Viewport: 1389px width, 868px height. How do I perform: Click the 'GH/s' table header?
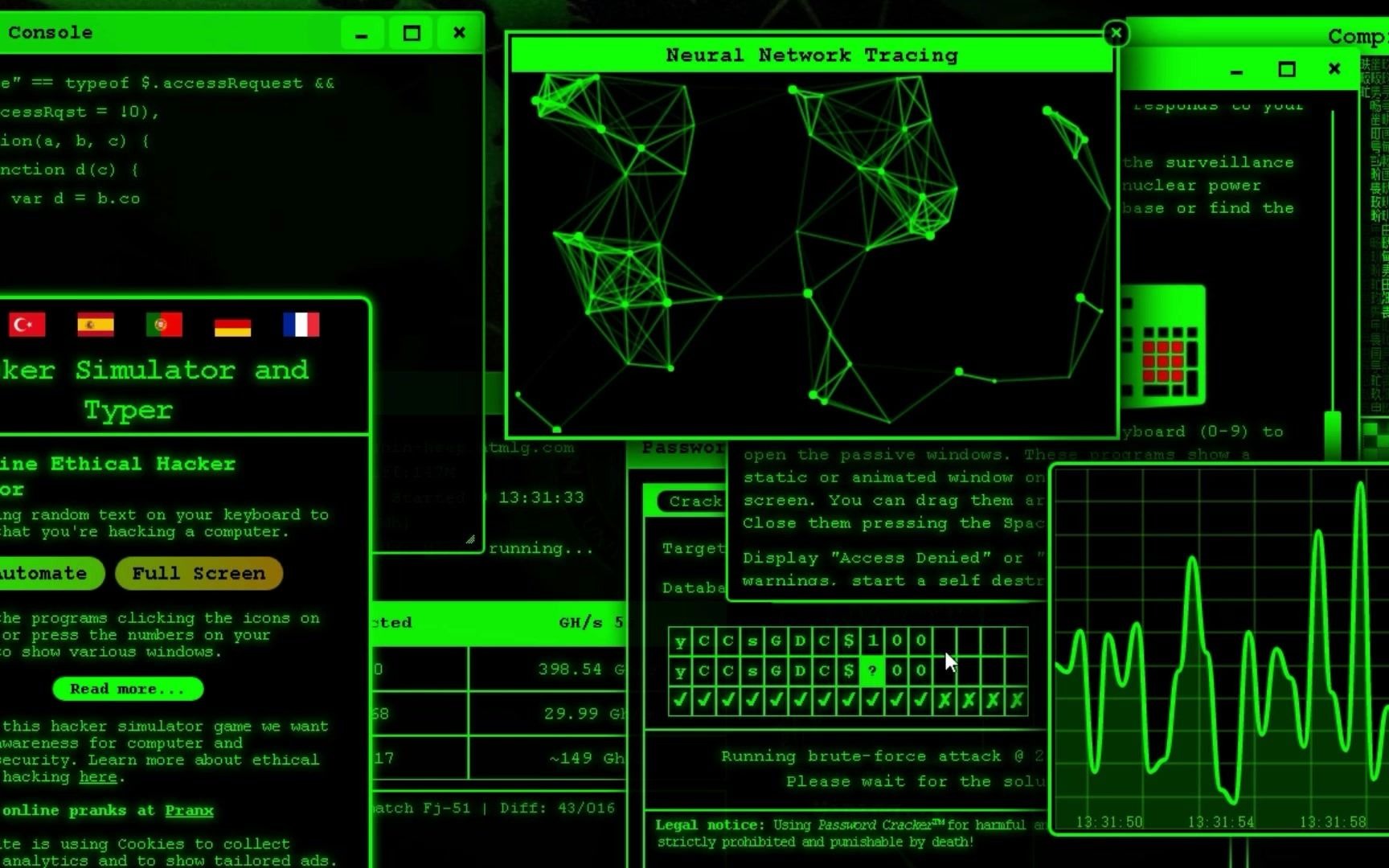click(580, 622)
